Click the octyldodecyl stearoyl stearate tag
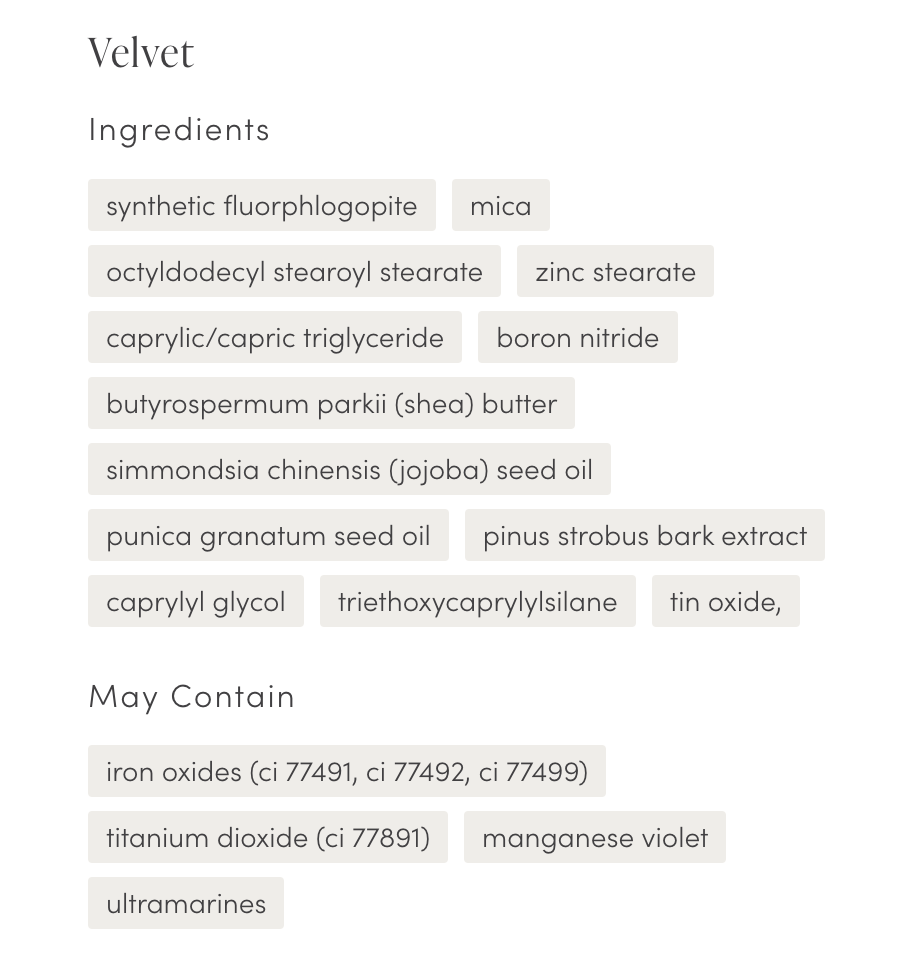This screenshot has width=910, height=976. (x=294, y=271)
